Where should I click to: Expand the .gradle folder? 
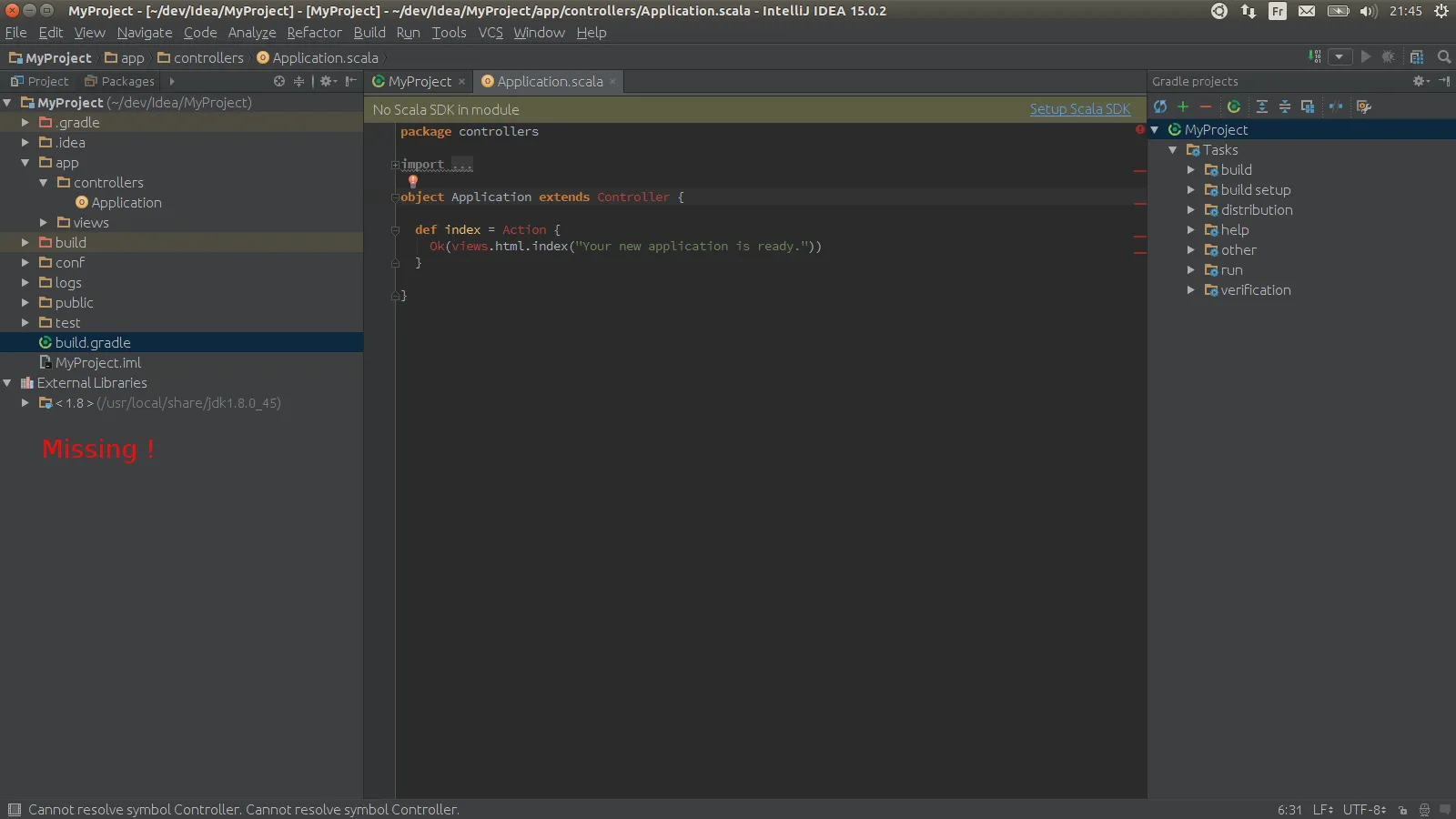pyautogui.click(x=25, y=122)
